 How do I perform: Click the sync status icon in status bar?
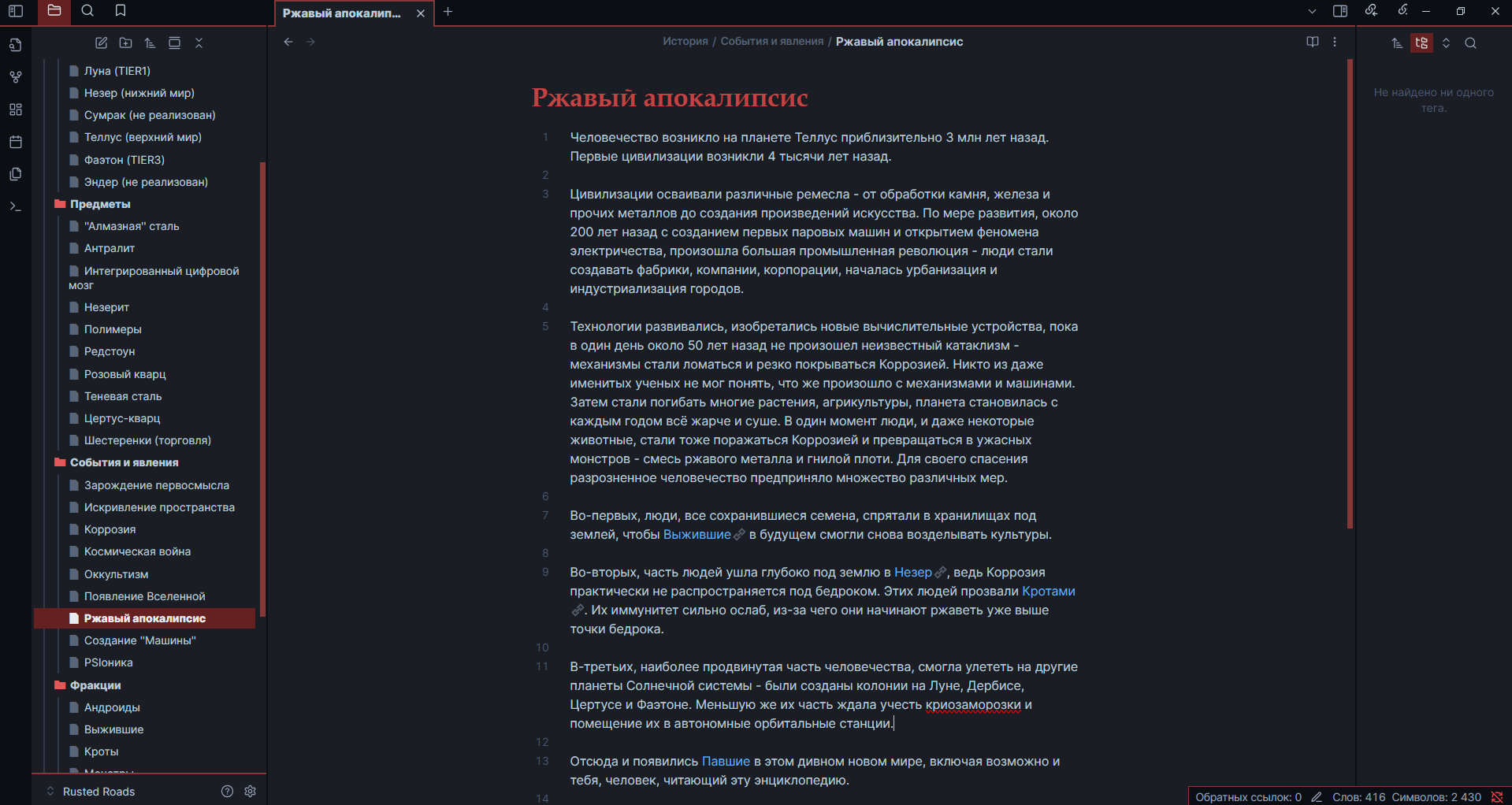[x=1496, y=797]
